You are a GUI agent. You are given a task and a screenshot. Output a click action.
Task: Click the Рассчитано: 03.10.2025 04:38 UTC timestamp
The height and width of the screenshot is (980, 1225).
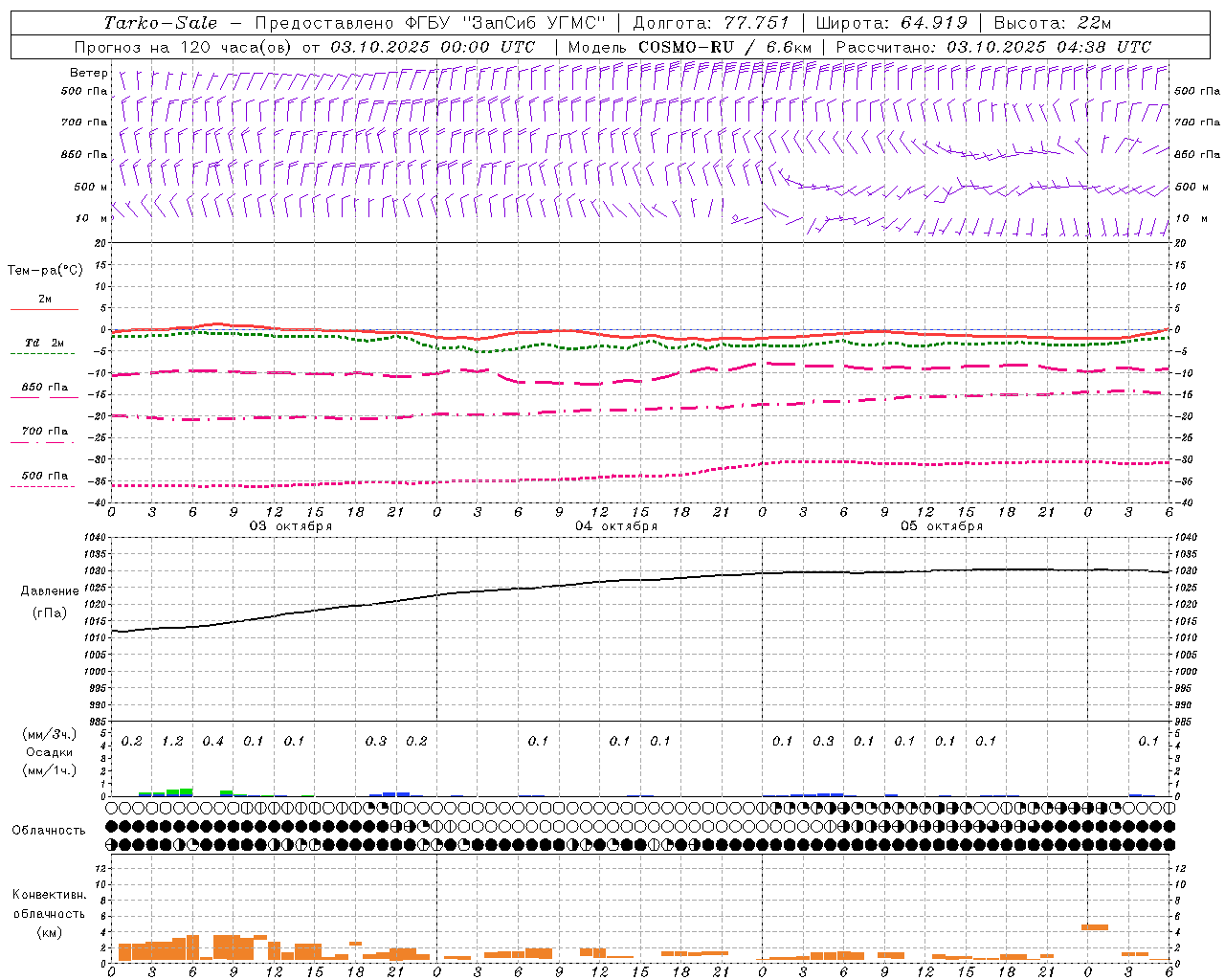(x=993, y=47)
